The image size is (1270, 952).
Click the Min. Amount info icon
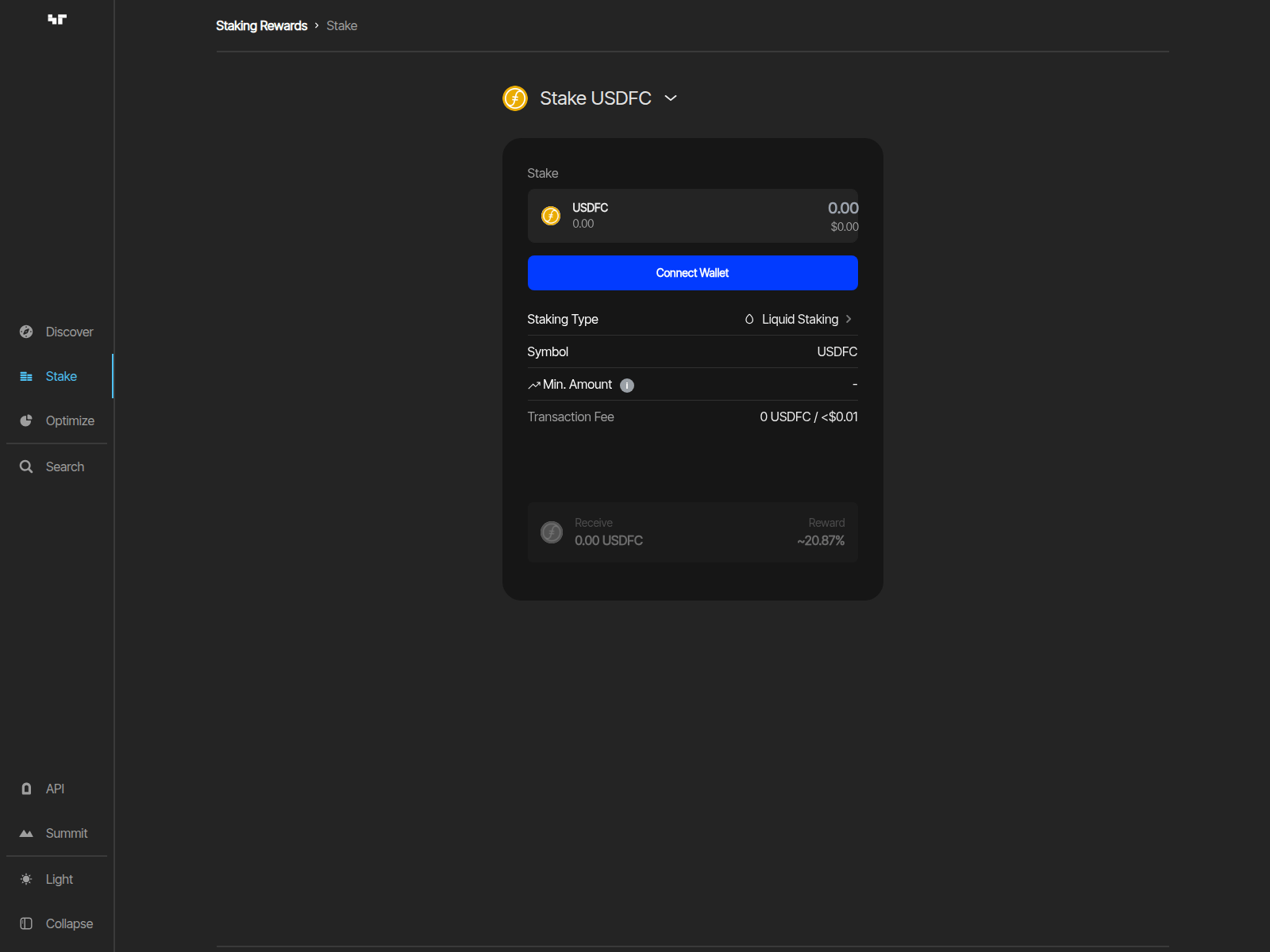coord(627,386)
